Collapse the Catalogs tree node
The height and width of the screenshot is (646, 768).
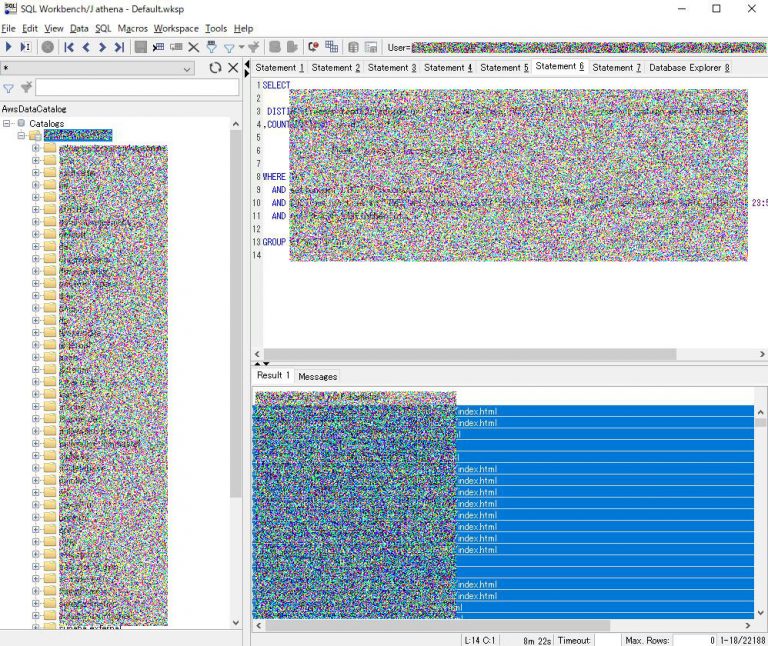tap(8, 124)
